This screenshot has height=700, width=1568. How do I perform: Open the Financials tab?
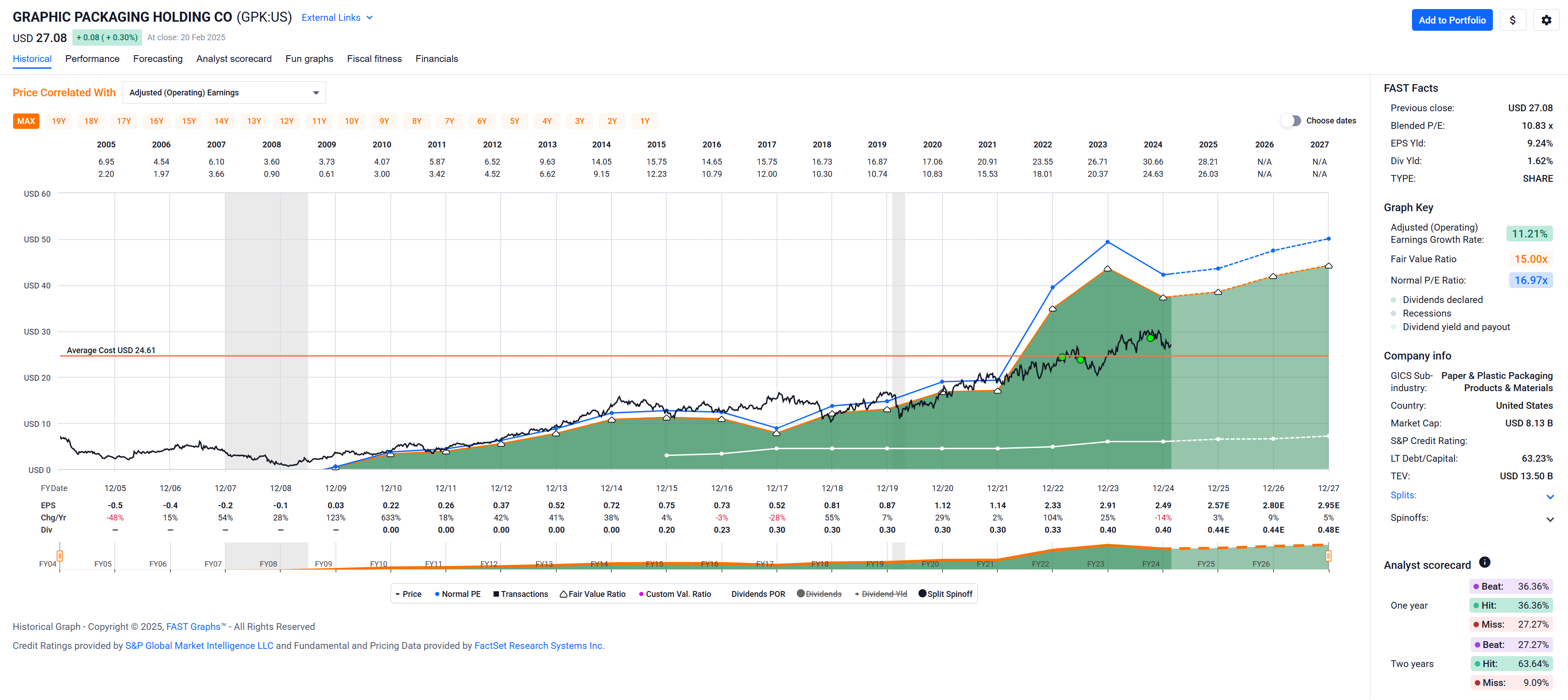click(436, 59)
